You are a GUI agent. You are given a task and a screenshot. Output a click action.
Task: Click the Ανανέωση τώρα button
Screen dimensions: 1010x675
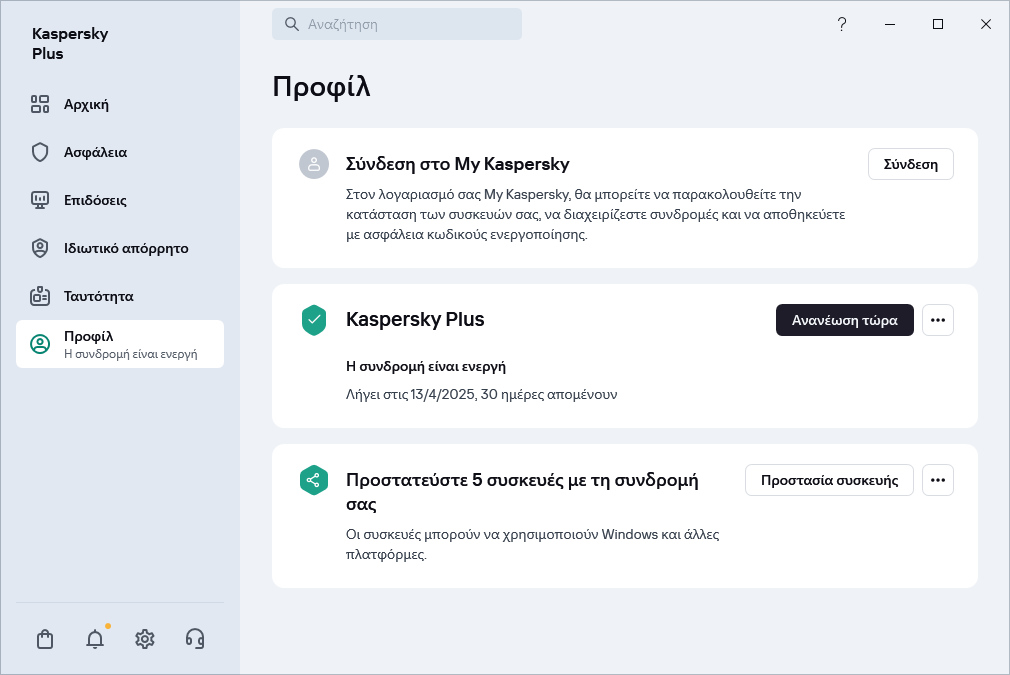coord(844,320)
